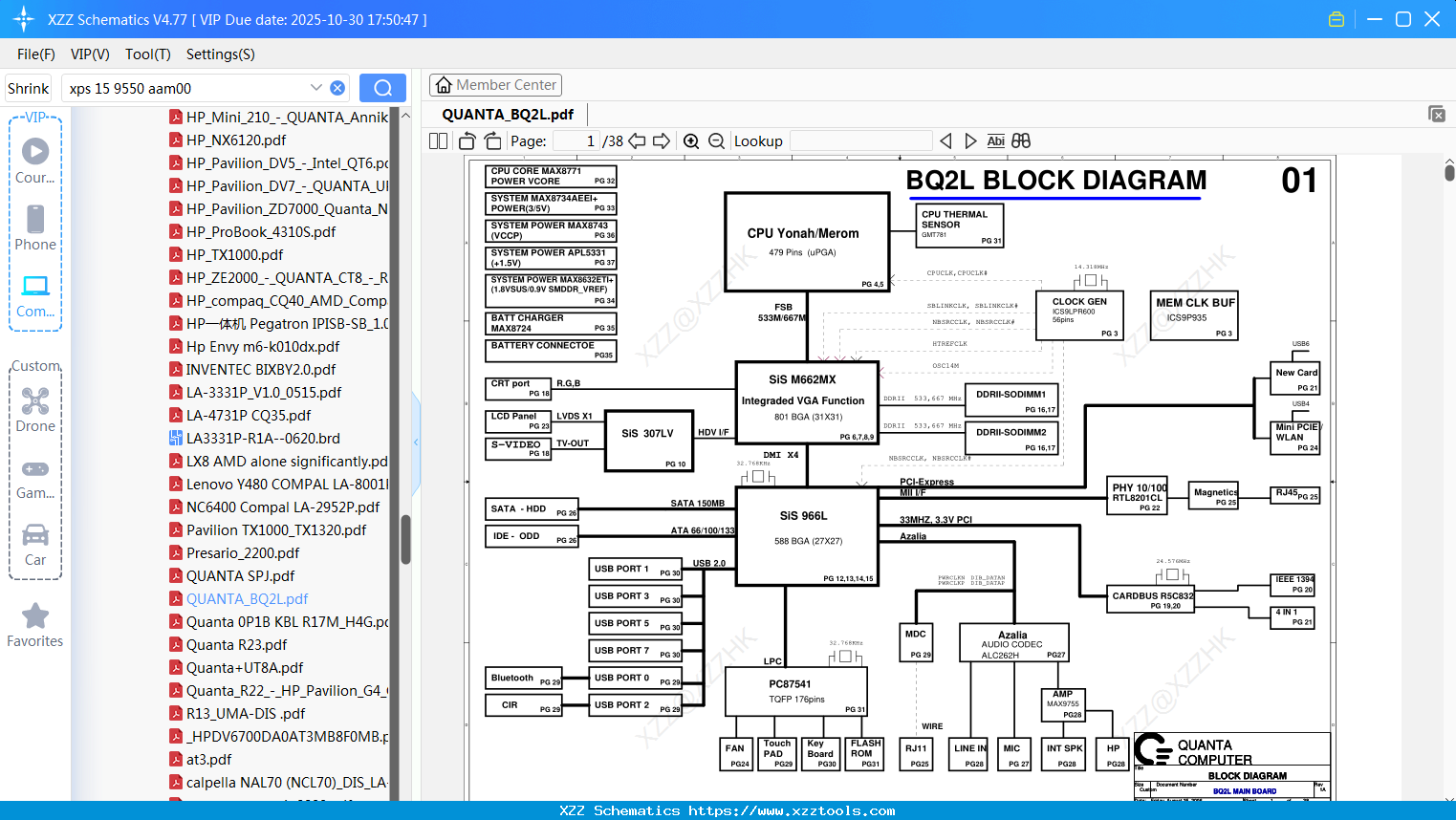Open Quanta R23.pdf
This screenshot has width=1456, height=820.
236,644
